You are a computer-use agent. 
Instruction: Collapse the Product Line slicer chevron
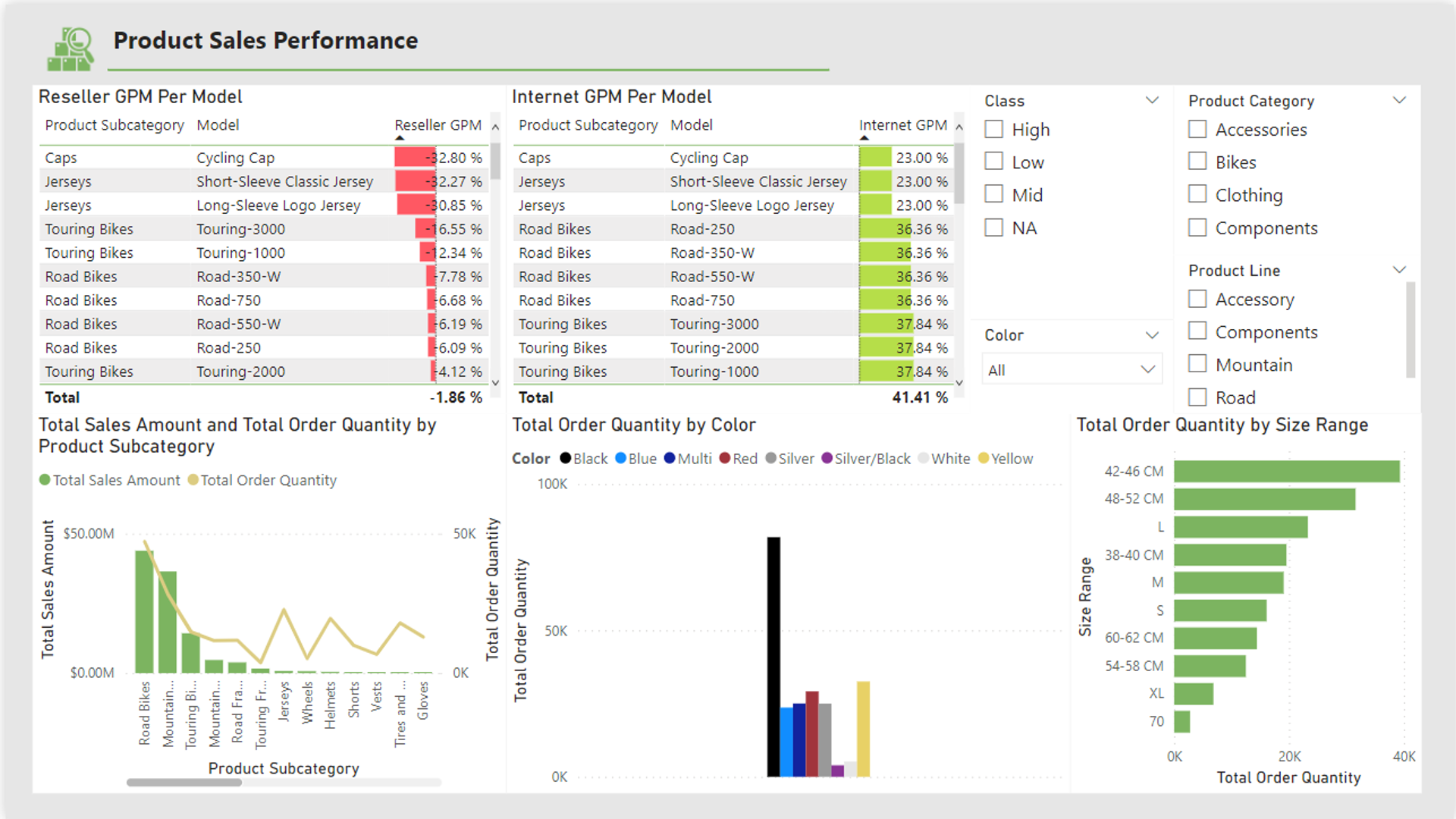(1399, 269)
